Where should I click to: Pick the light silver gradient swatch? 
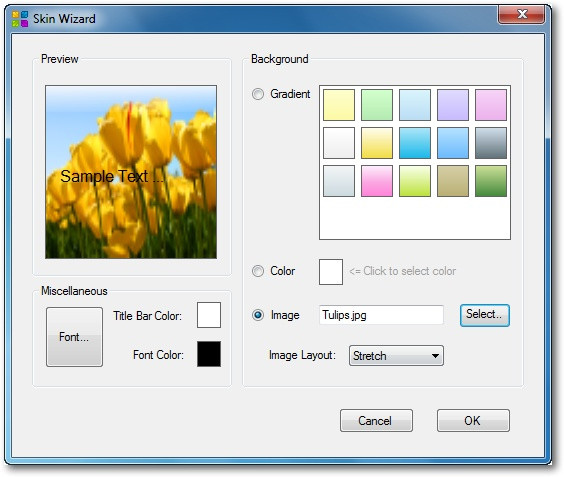[339, 181]
